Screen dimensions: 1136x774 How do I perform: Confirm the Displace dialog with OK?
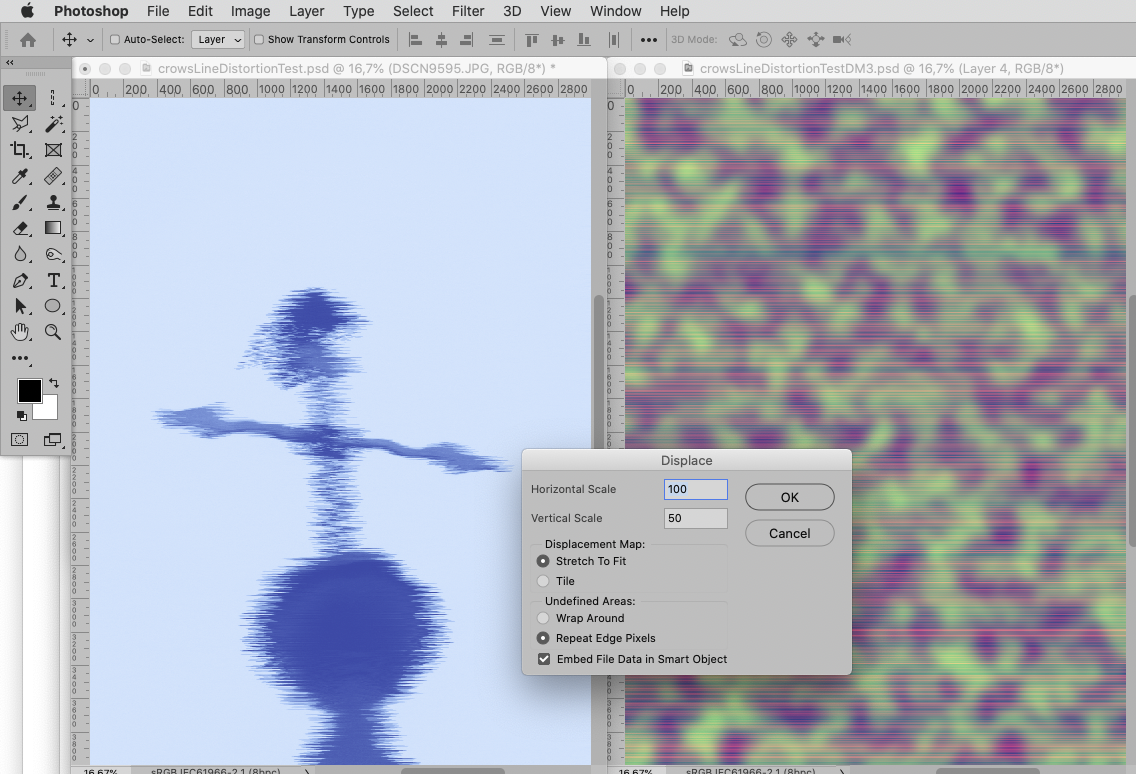[x=789, y=497]
